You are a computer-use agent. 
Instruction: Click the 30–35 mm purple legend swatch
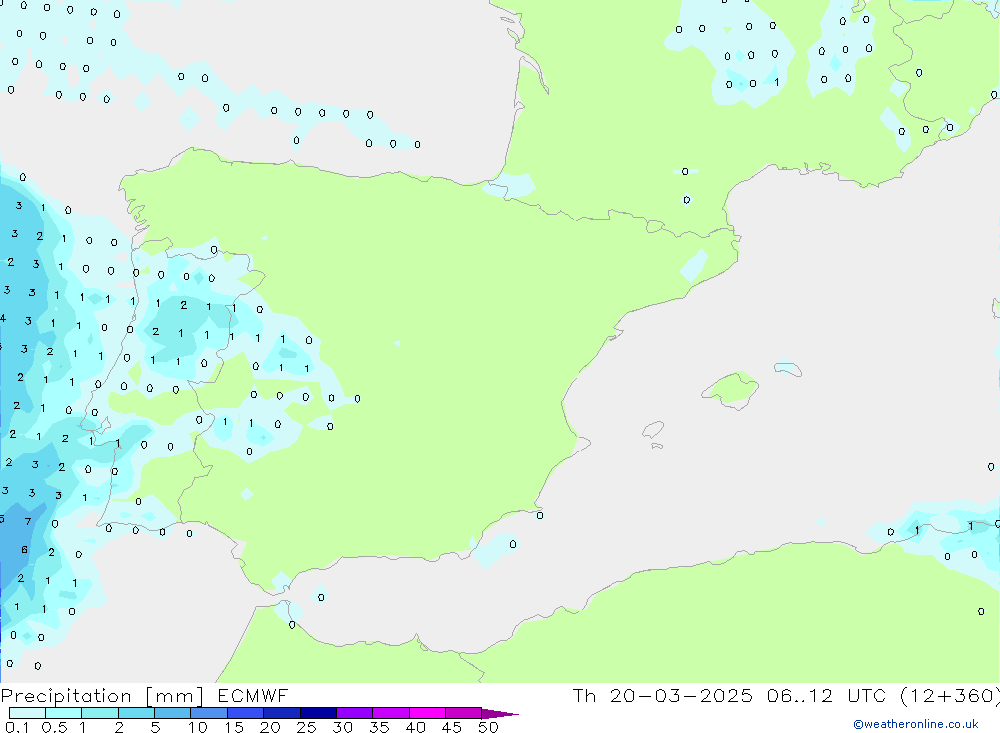355,713
